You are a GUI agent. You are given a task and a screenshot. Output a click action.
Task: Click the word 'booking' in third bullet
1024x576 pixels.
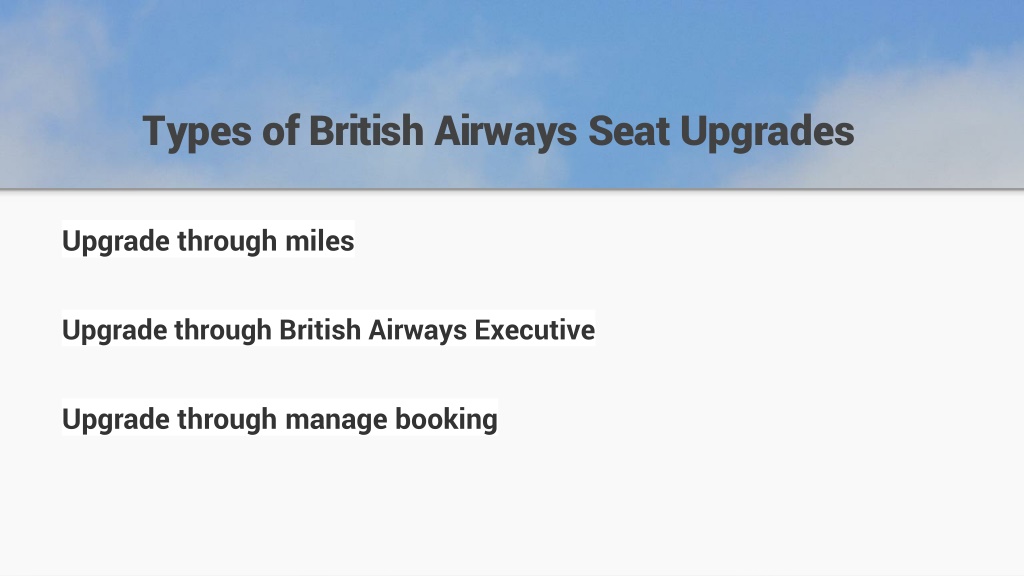pos(447,419)
